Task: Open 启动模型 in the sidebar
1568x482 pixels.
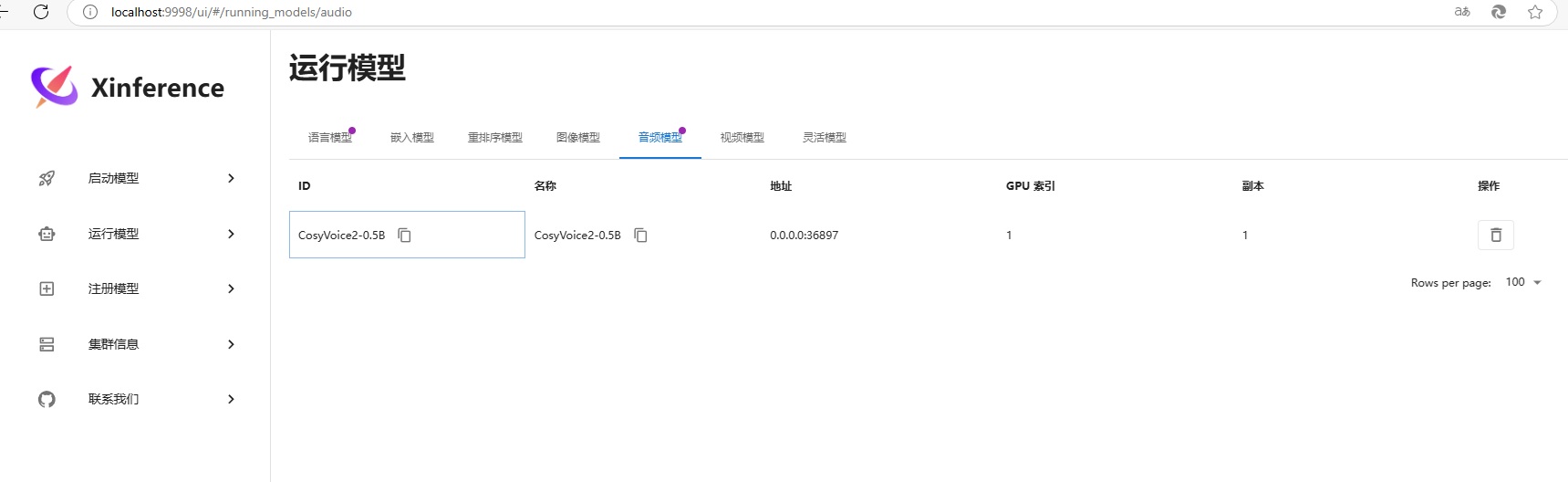Action: (x=135, y=178)
